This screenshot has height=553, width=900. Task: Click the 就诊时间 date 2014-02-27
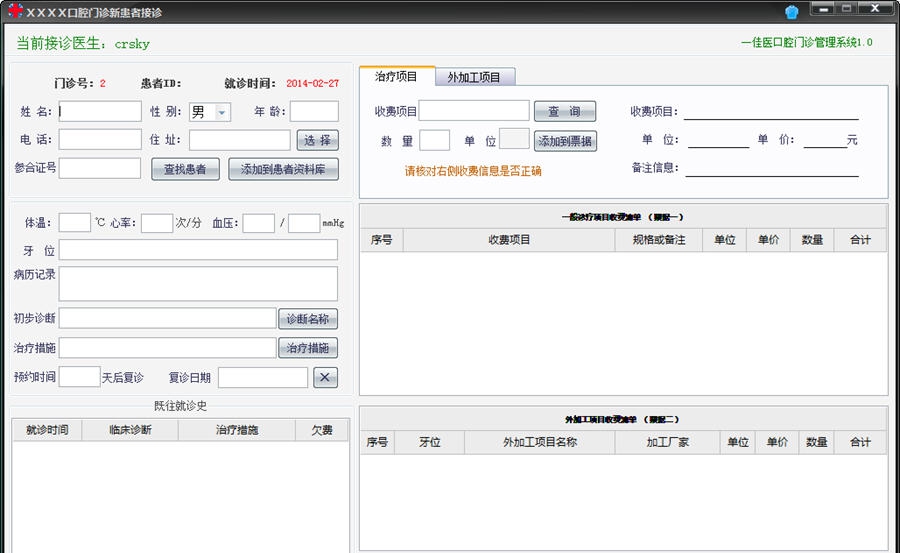pos(312,83)
